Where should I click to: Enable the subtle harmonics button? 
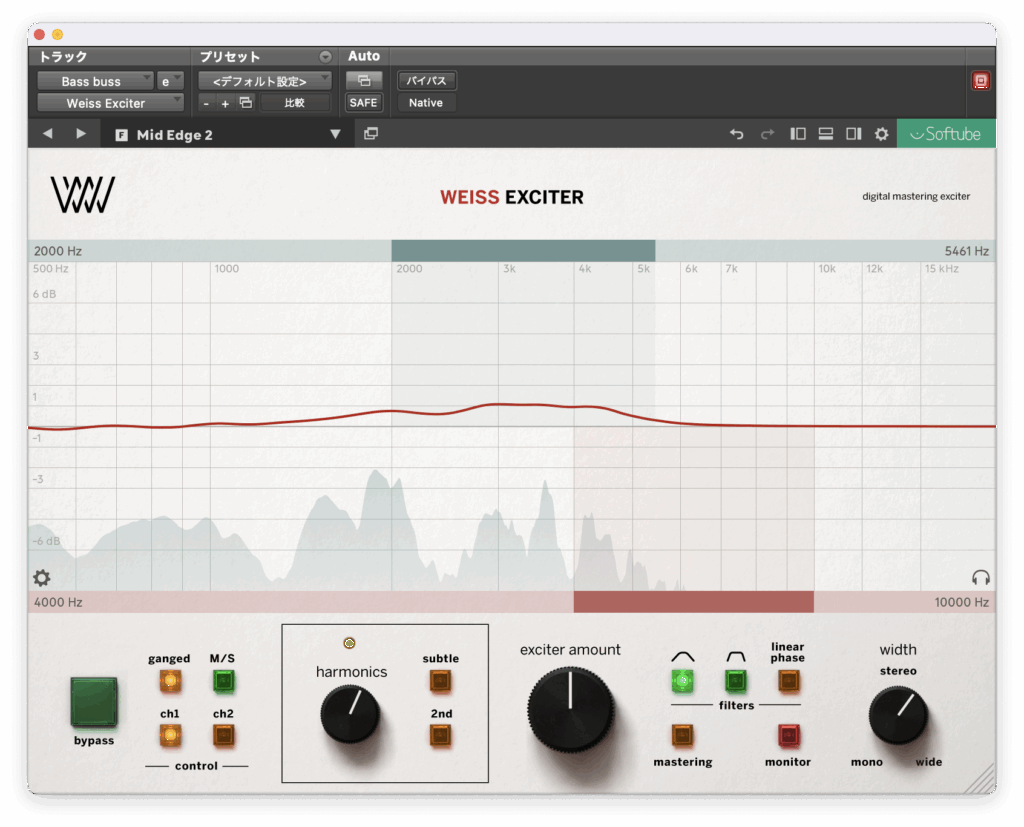pos(441,681)
